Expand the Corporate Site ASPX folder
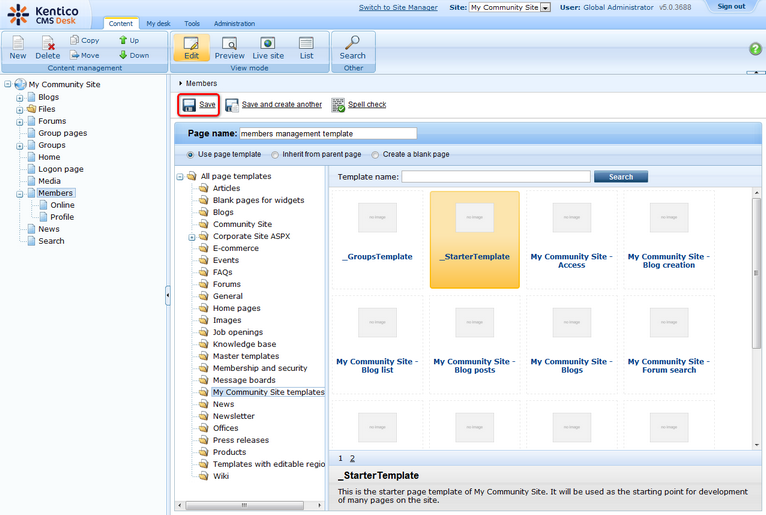Image resolution: width=766 pixels, height=515 pixels. [x=192, y=236]
